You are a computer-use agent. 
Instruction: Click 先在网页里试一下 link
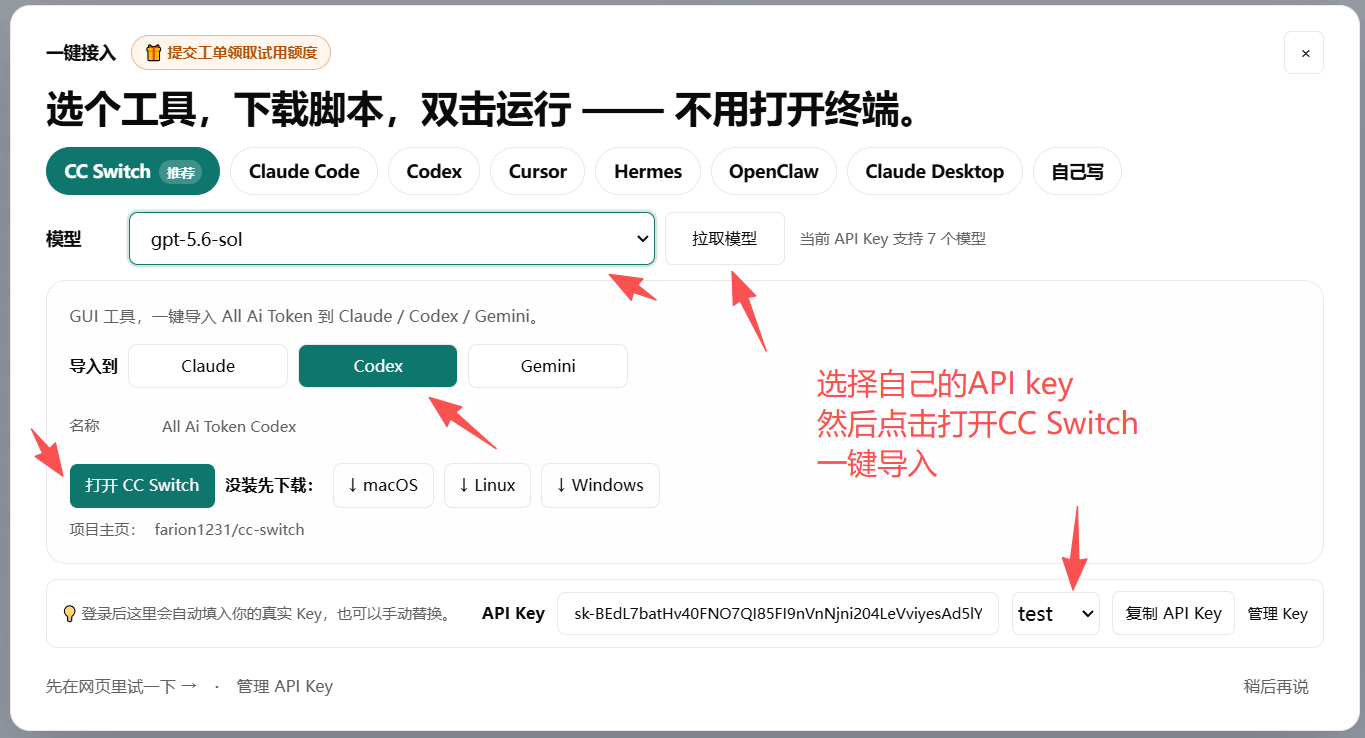pos(121,686)
